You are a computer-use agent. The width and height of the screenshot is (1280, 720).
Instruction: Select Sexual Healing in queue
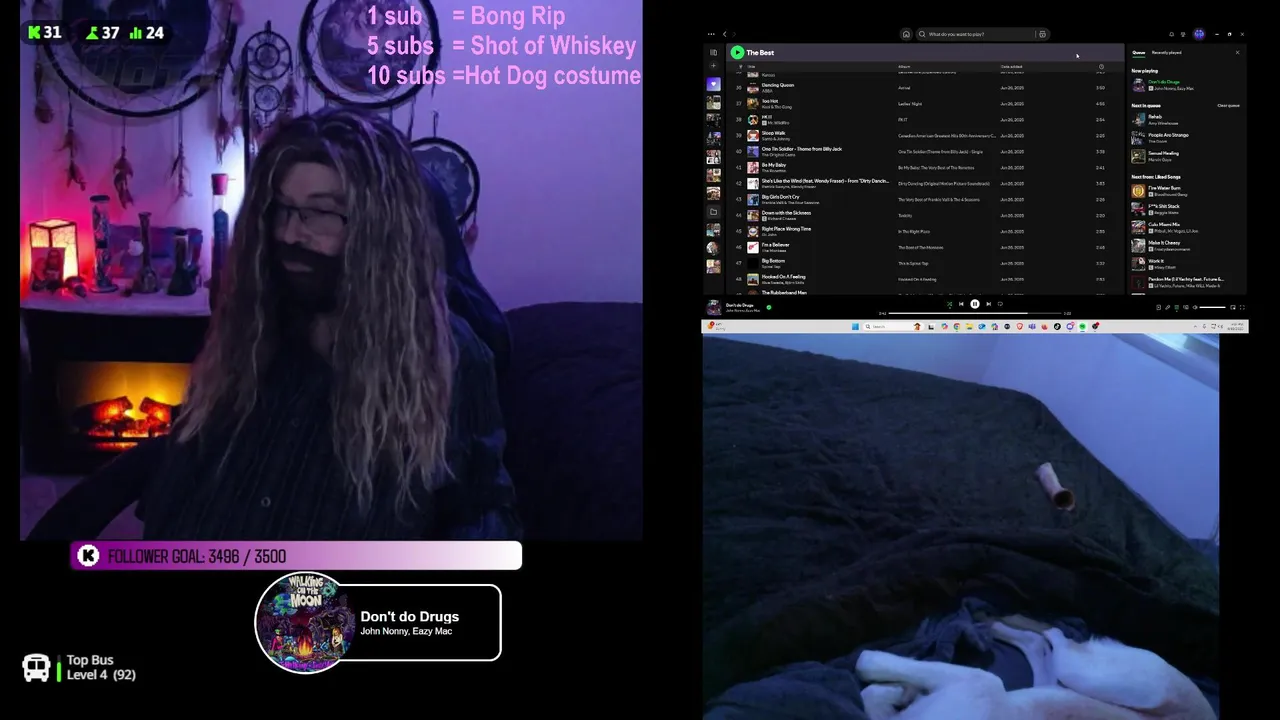click(x=1185, y=155)
